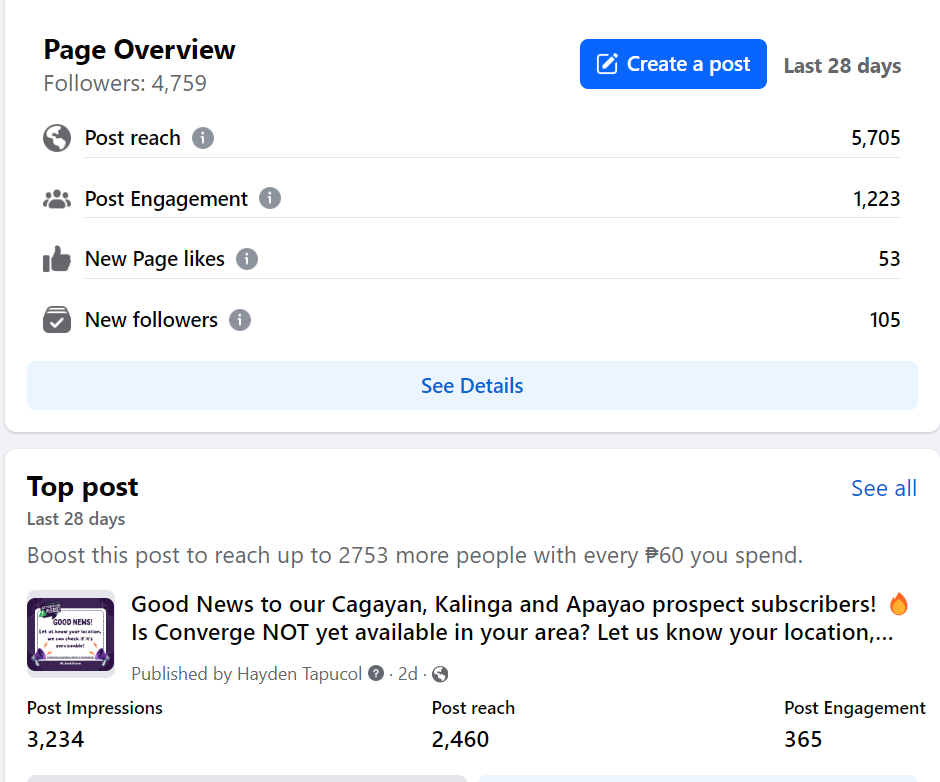Screen dimensions: 940x782
Task: Click the Post Impressions figure 3,234
Action: (x=56, y=739)
